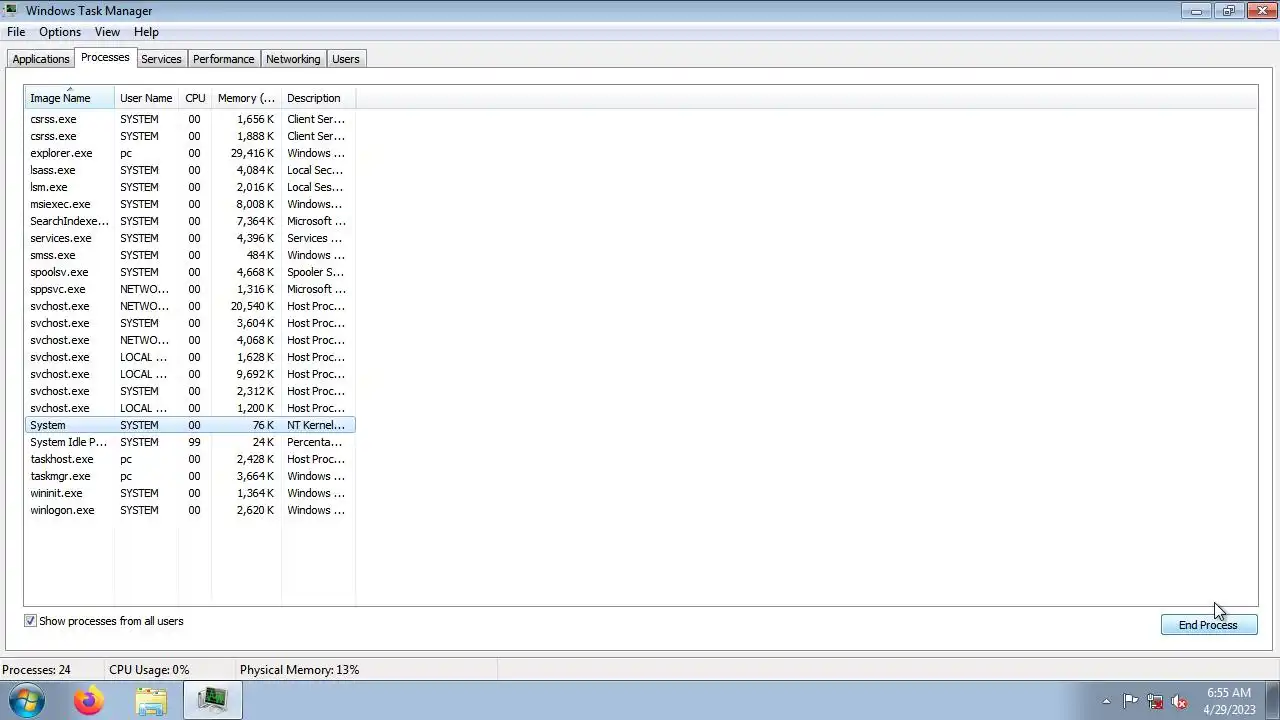Select svchost.exe using 9,692 K memory

click(190, 374)
